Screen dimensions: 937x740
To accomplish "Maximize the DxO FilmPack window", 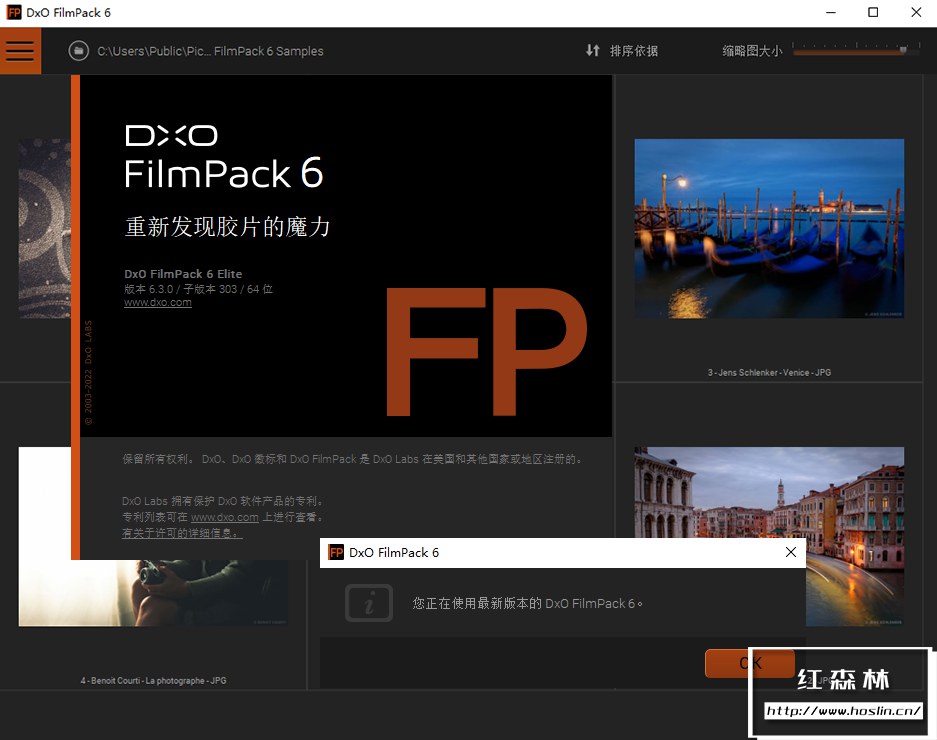I will (x=873, y=13).
